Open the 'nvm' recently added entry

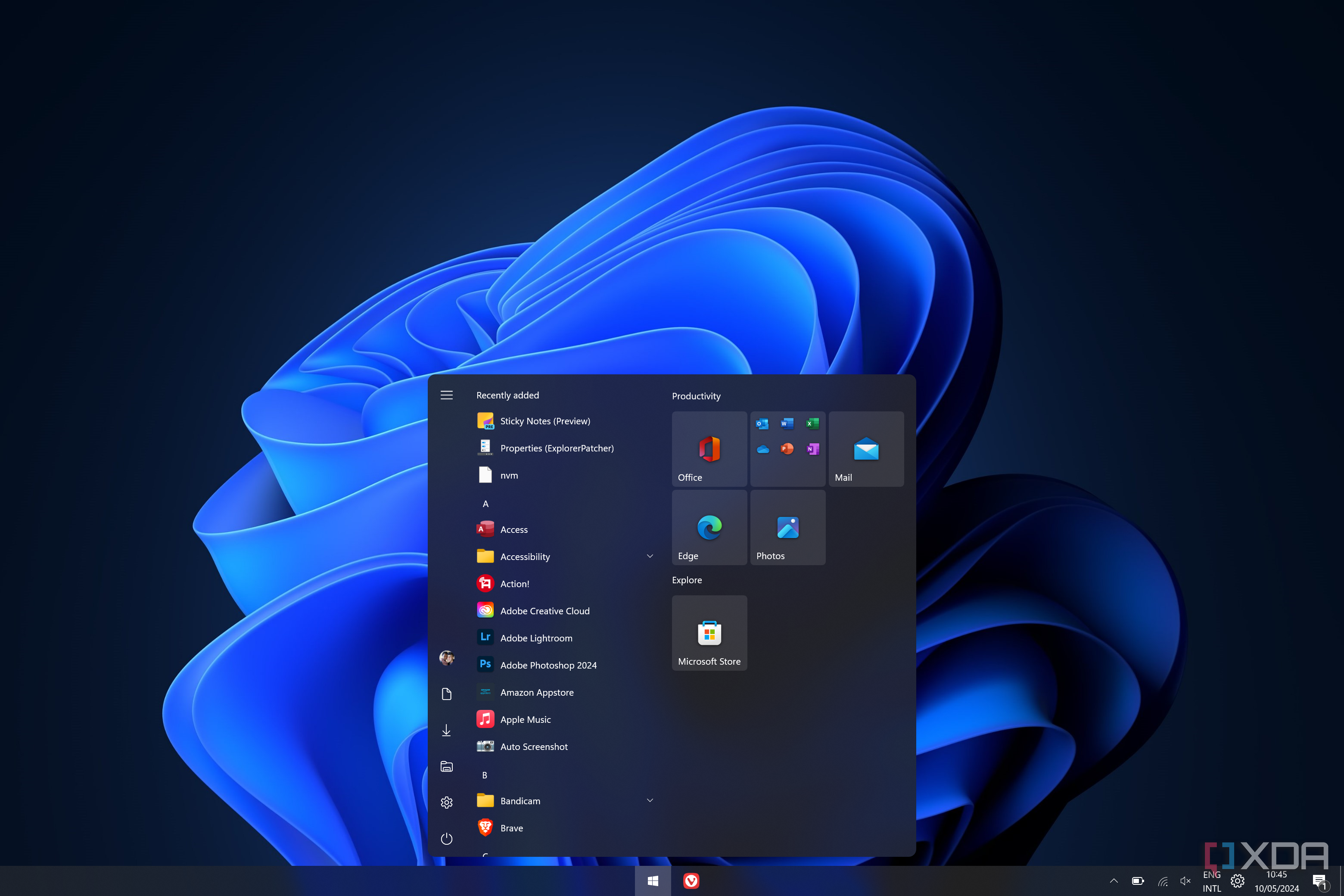(x=566, y=476)
